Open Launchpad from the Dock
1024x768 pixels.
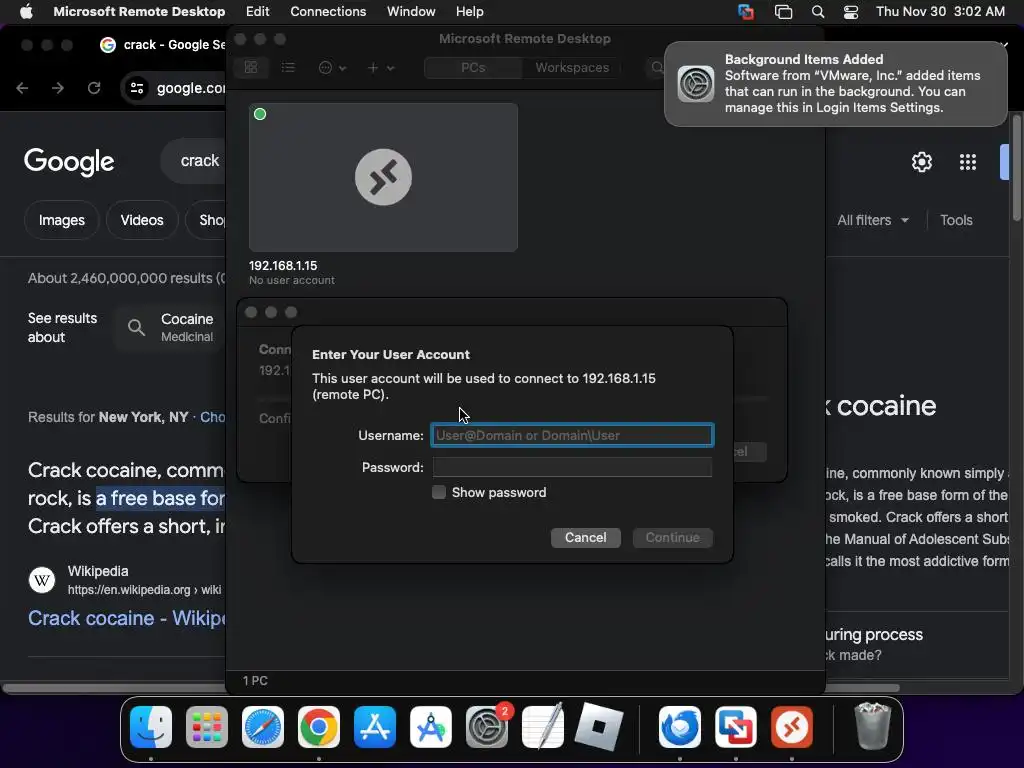[207, 727]
